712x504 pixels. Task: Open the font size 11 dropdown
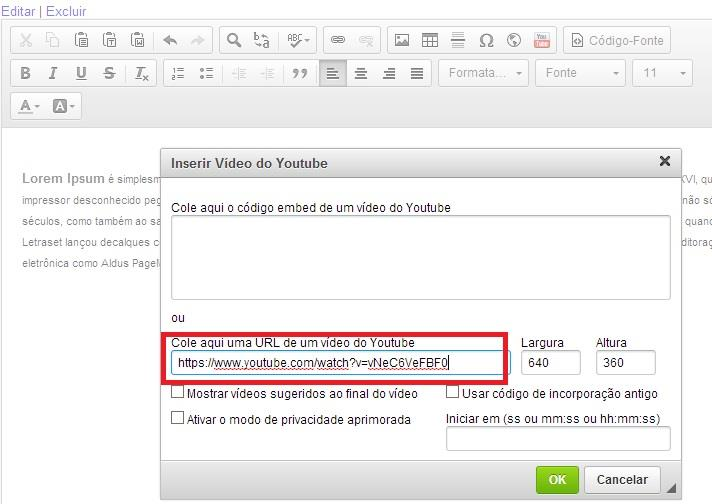[663, 73]
